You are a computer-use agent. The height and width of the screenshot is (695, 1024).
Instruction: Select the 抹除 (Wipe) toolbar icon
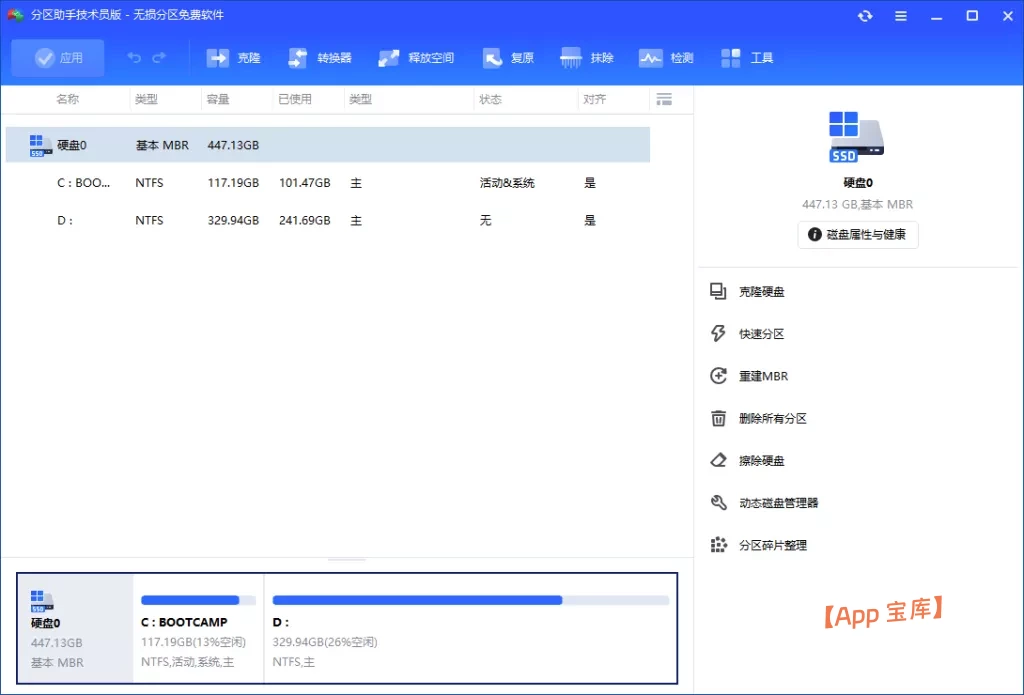[586, 57]
